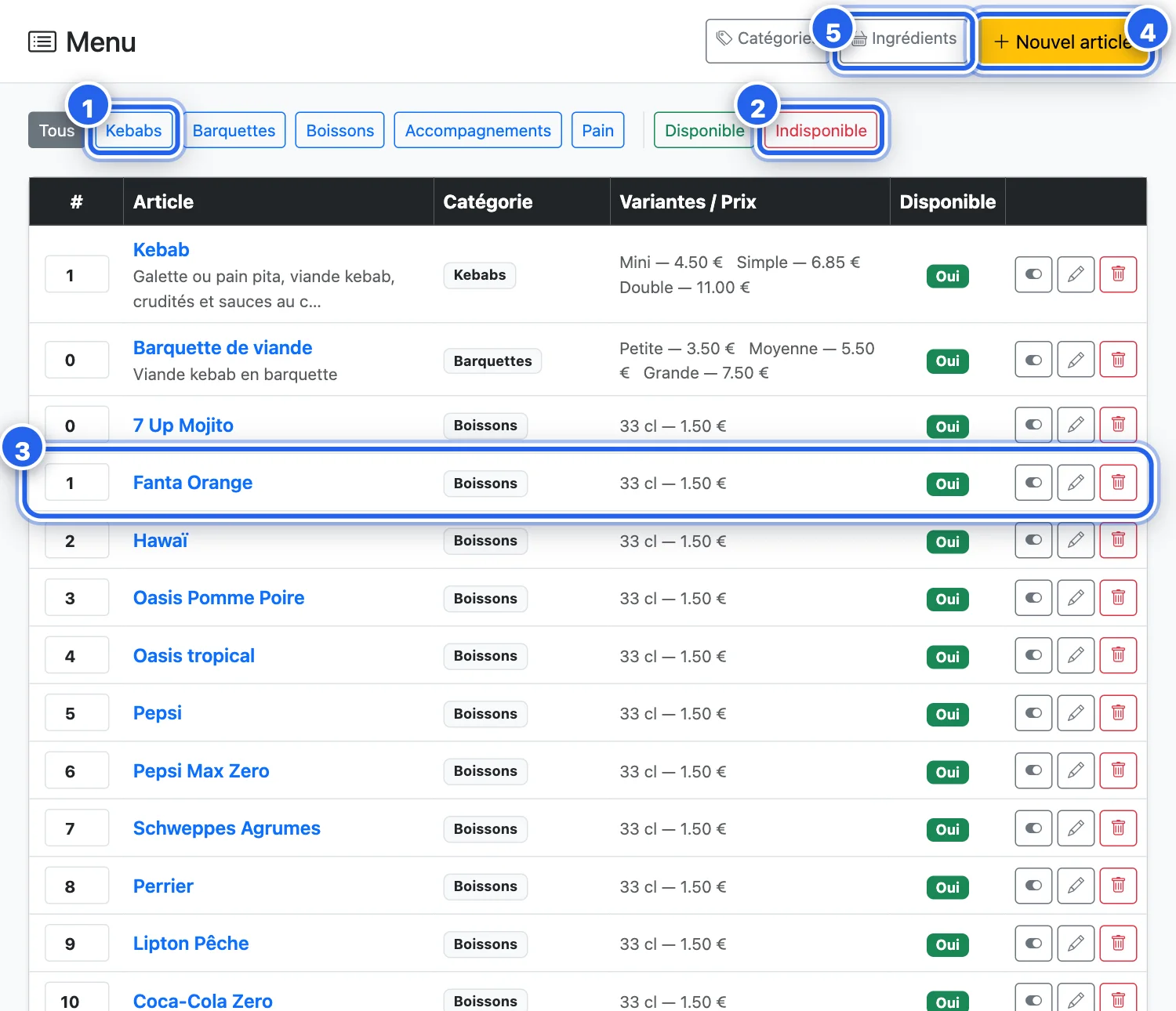The image size is (1176, 1011).
Task: Open the Oasis Pomme Poire article link
Action: point(219,598)
